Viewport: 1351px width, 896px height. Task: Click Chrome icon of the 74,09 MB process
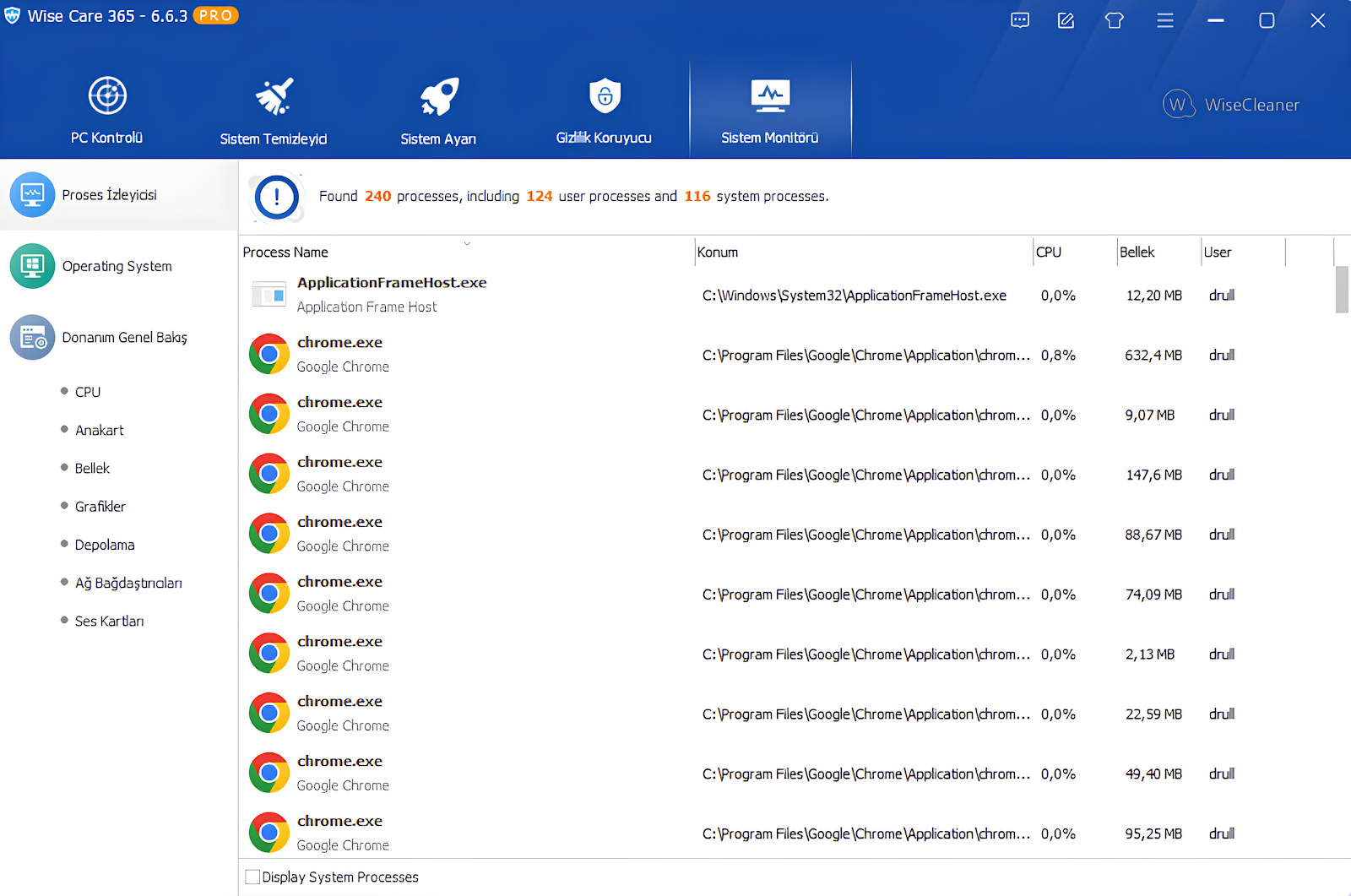point(269,595)
